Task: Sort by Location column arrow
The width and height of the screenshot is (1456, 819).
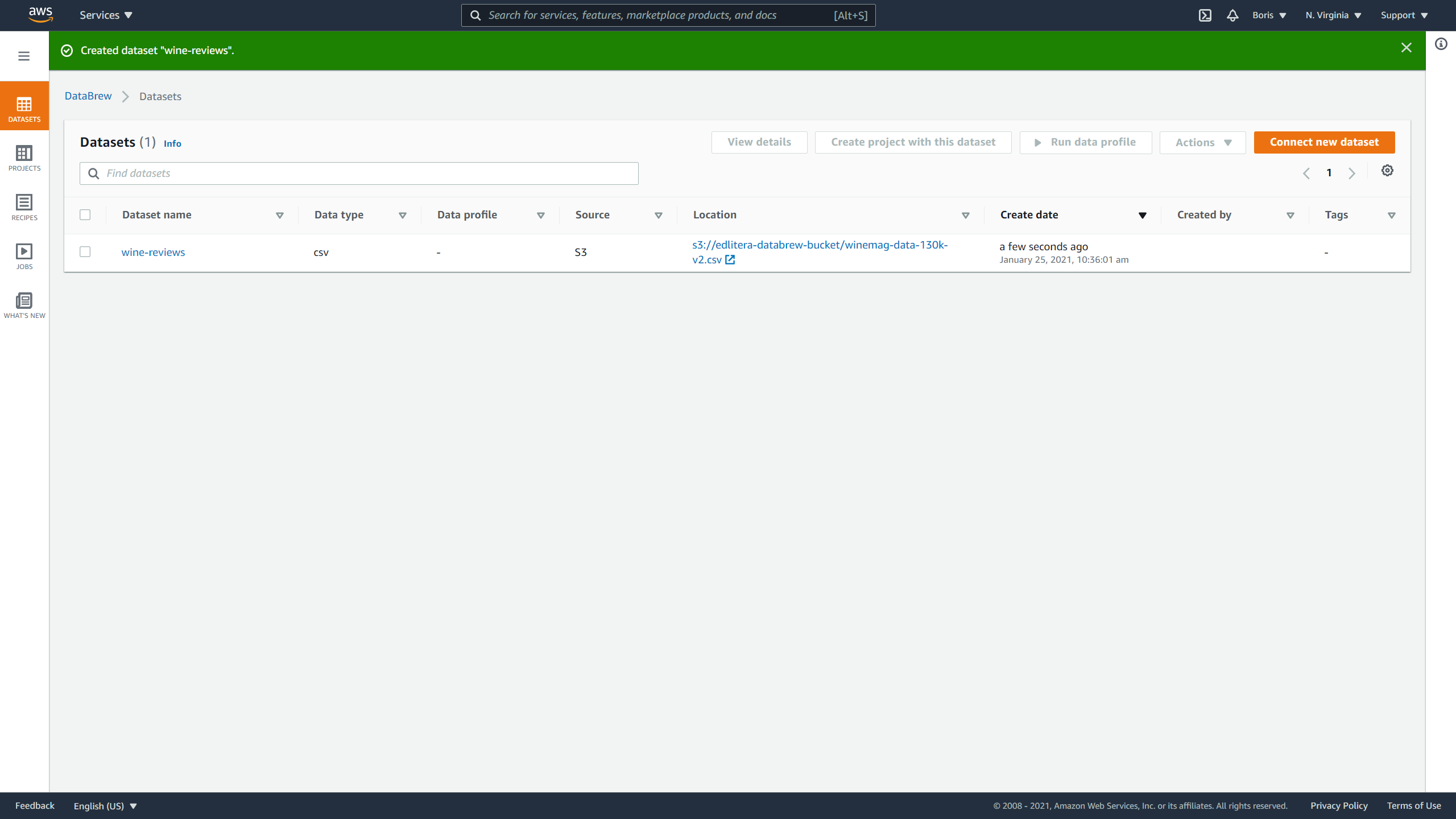Action: (x=966, y=215)
